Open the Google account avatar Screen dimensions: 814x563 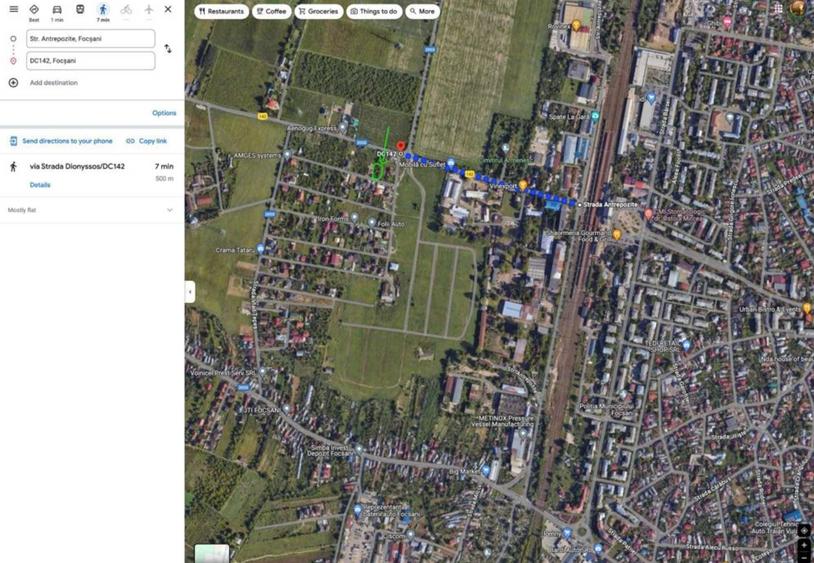[798, 8]
